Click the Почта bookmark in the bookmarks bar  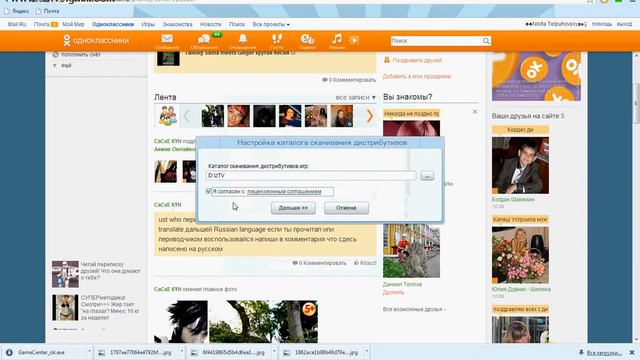48,11
